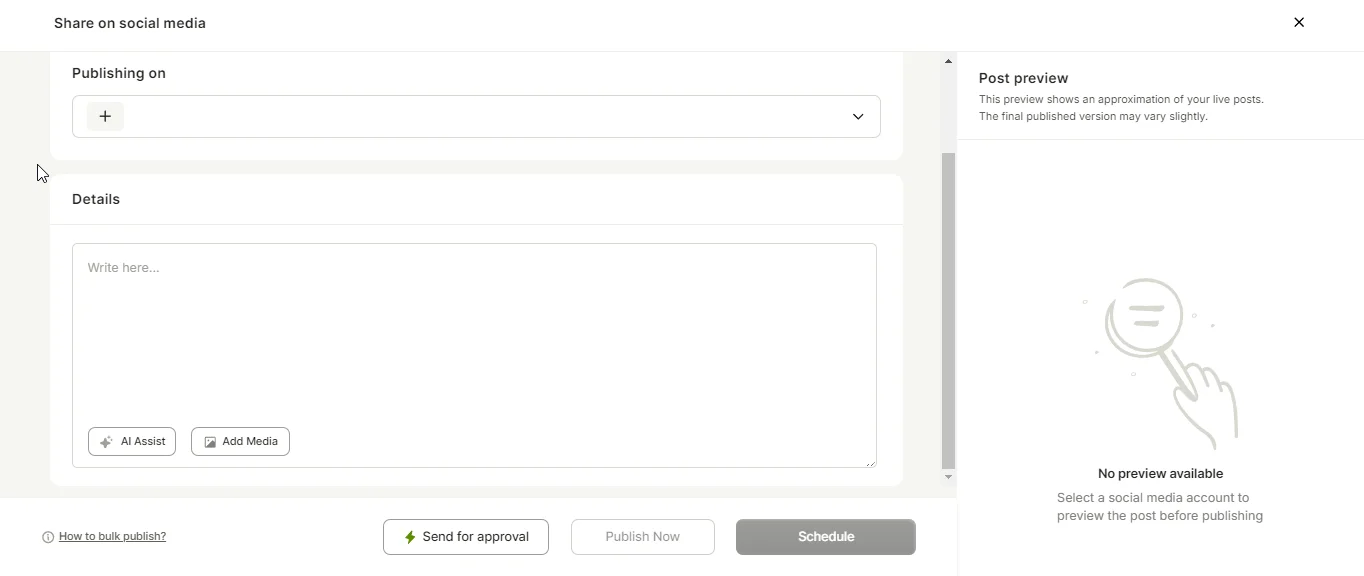The height and width of the screenshot is (576, 1364).
Task: Open the How to bulk publish link
Action: 112,537
